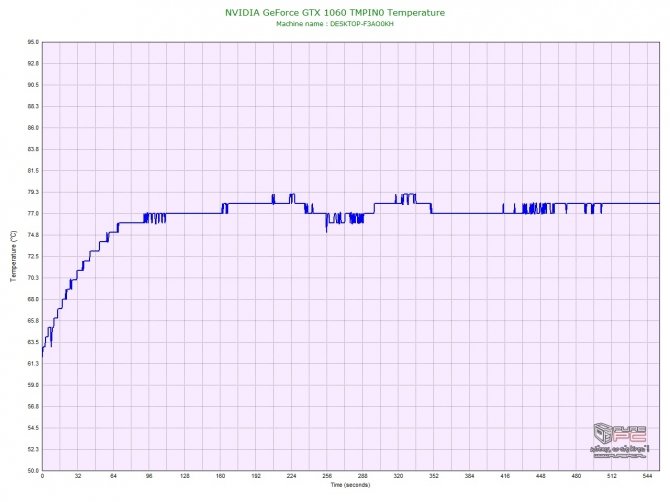Select the 448 tick on the time axis
Screen dimensions: 670x502
click(541, 476)
